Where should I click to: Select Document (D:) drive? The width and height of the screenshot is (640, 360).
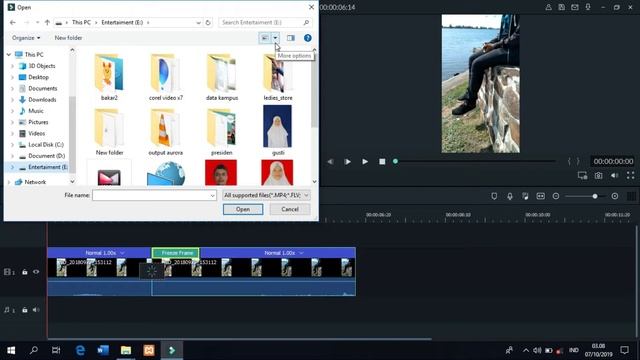[x=47, y=156]
